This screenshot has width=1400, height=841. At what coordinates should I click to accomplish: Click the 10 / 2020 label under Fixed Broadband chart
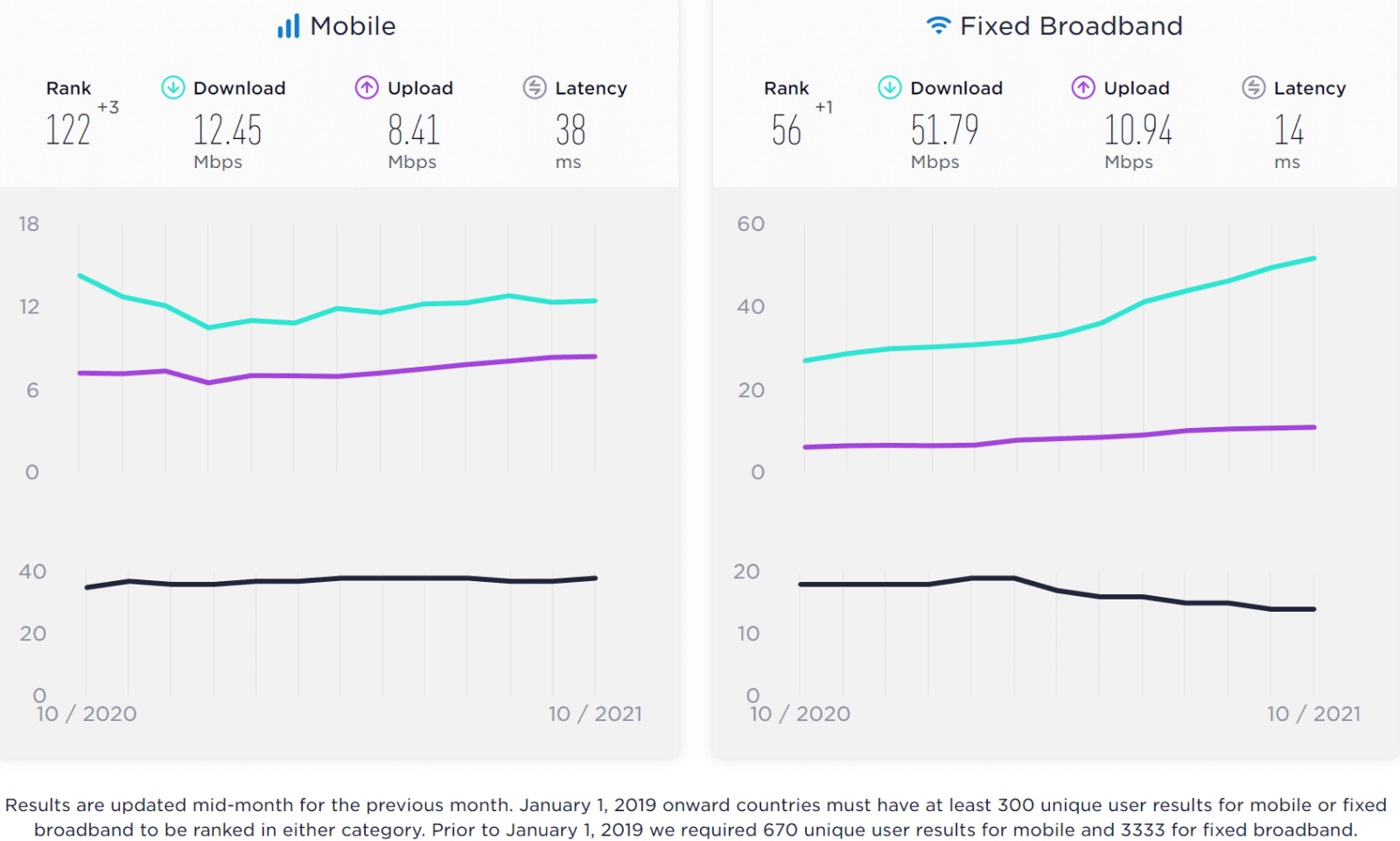point(800,714)
